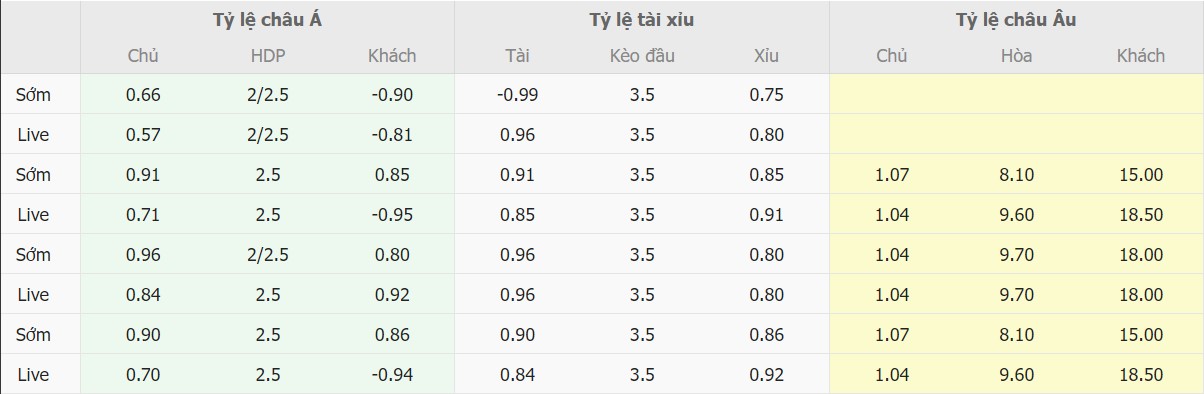Click the -0.90 Khách odds value
The width and height of the screenshot is (1204, 394).
[392, 95]
